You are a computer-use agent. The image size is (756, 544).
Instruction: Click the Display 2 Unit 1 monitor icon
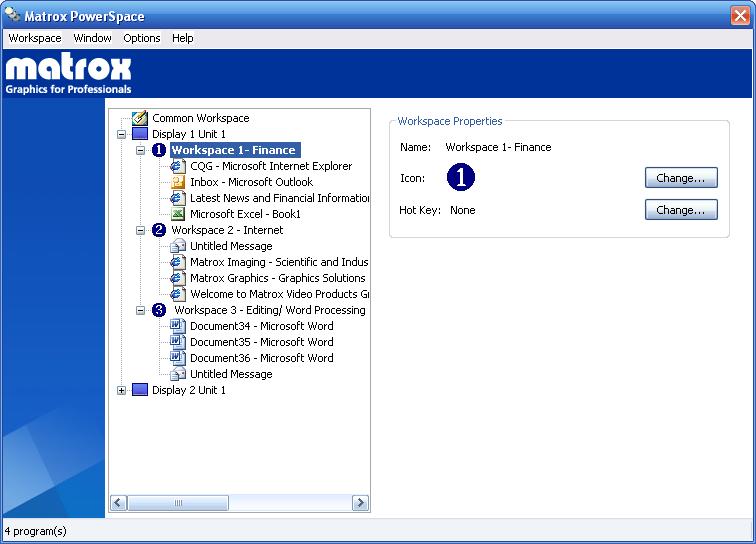[x=140, y=390]
